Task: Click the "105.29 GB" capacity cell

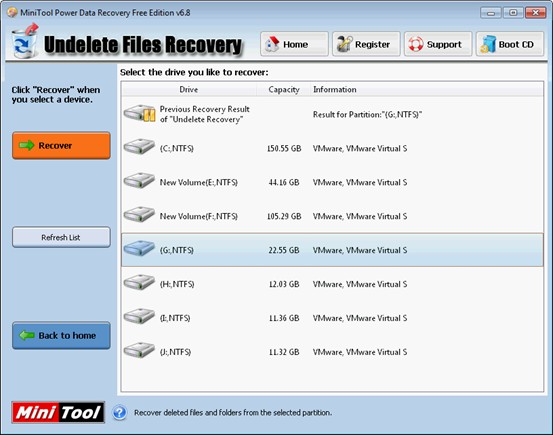Action: click(x=284, y=216)
